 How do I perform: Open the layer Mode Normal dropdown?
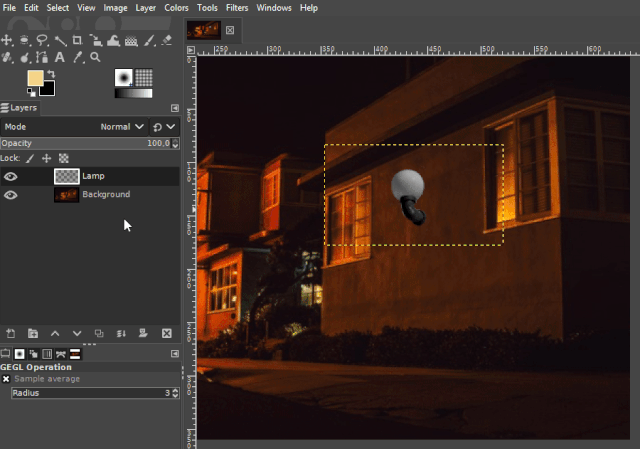(x=74, y=127)
